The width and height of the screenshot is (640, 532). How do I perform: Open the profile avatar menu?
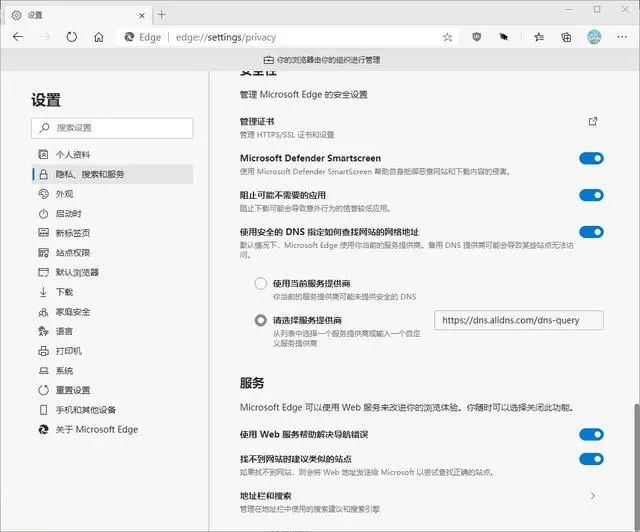click(594, 37)
